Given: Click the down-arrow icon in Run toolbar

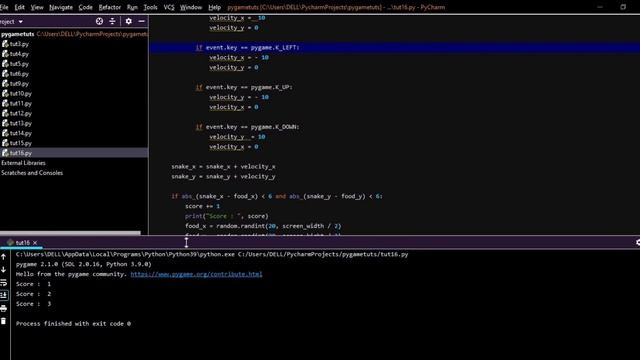Looking at the screenshot, I should [x=4, y=270].
